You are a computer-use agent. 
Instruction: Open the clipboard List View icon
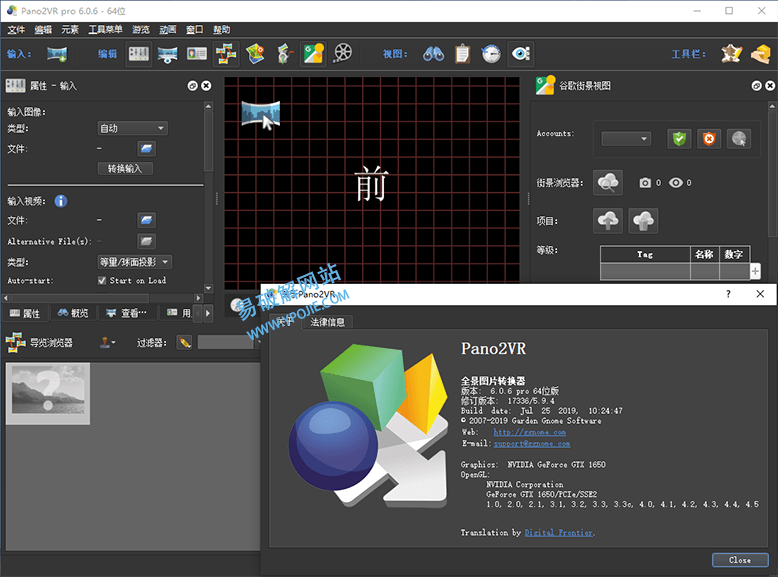pyautogui.click(x=462, y=54)
